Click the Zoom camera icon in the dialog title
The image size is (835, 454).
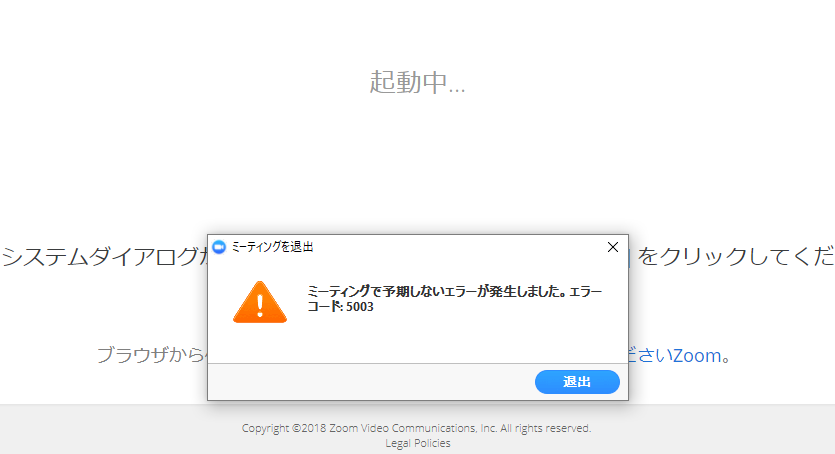[x=219, y=247]
